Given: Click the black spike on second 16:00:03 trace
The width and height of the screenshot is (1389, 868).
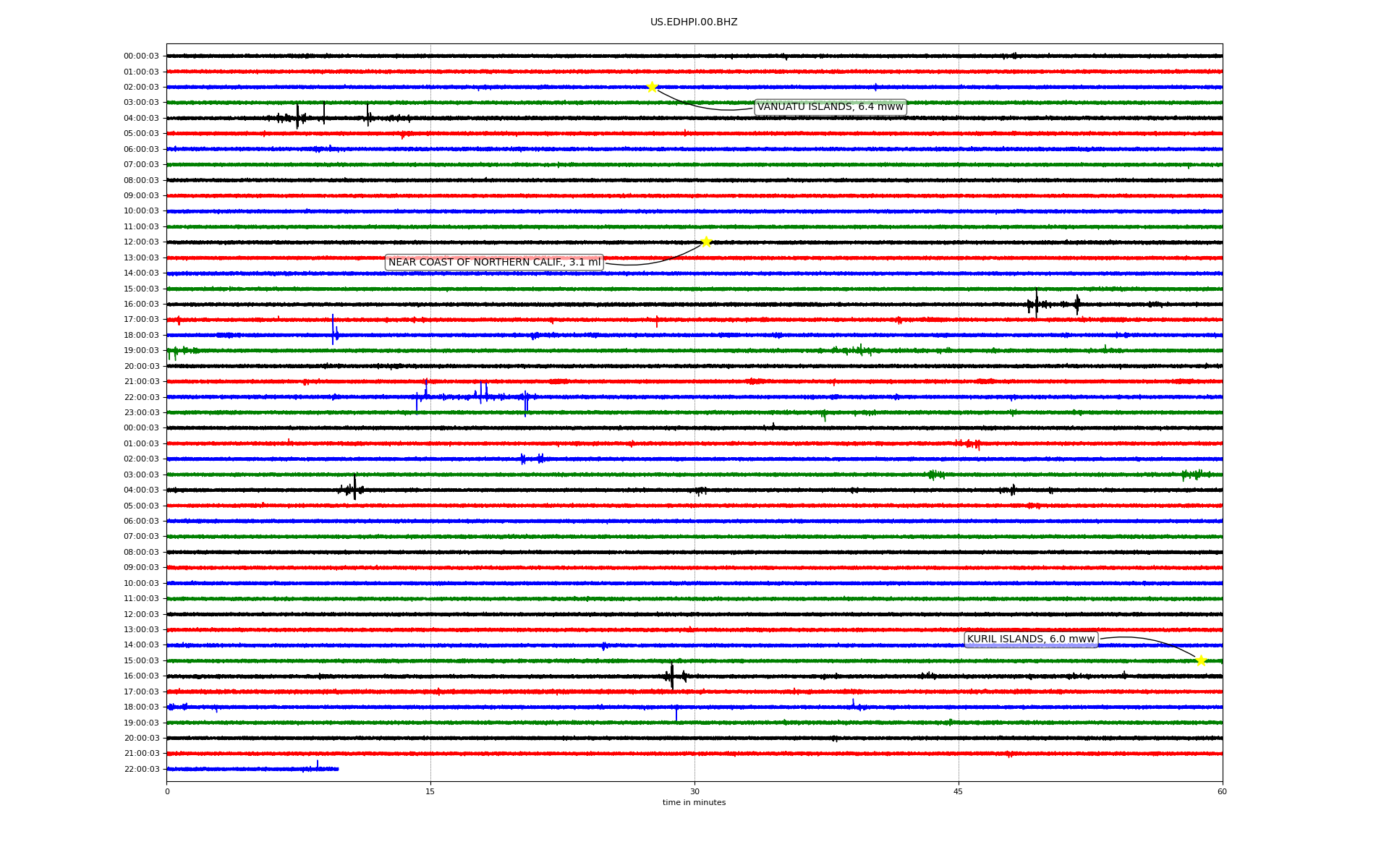Looking at the screenshot, I should click(x=672, y=676).
